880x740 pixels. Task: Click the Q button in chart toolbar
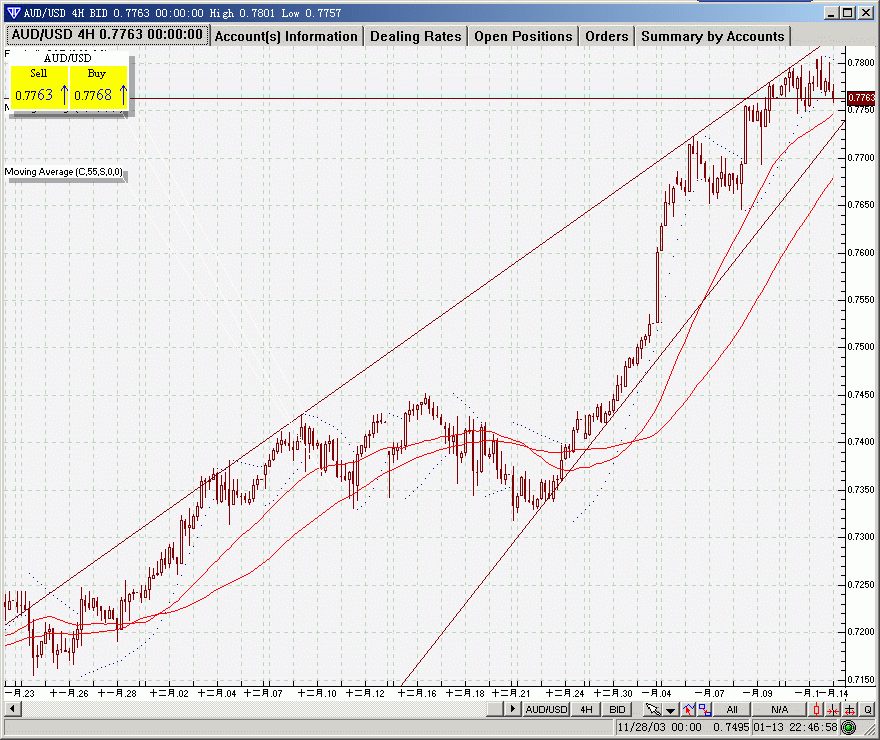[x=868, y=710]
